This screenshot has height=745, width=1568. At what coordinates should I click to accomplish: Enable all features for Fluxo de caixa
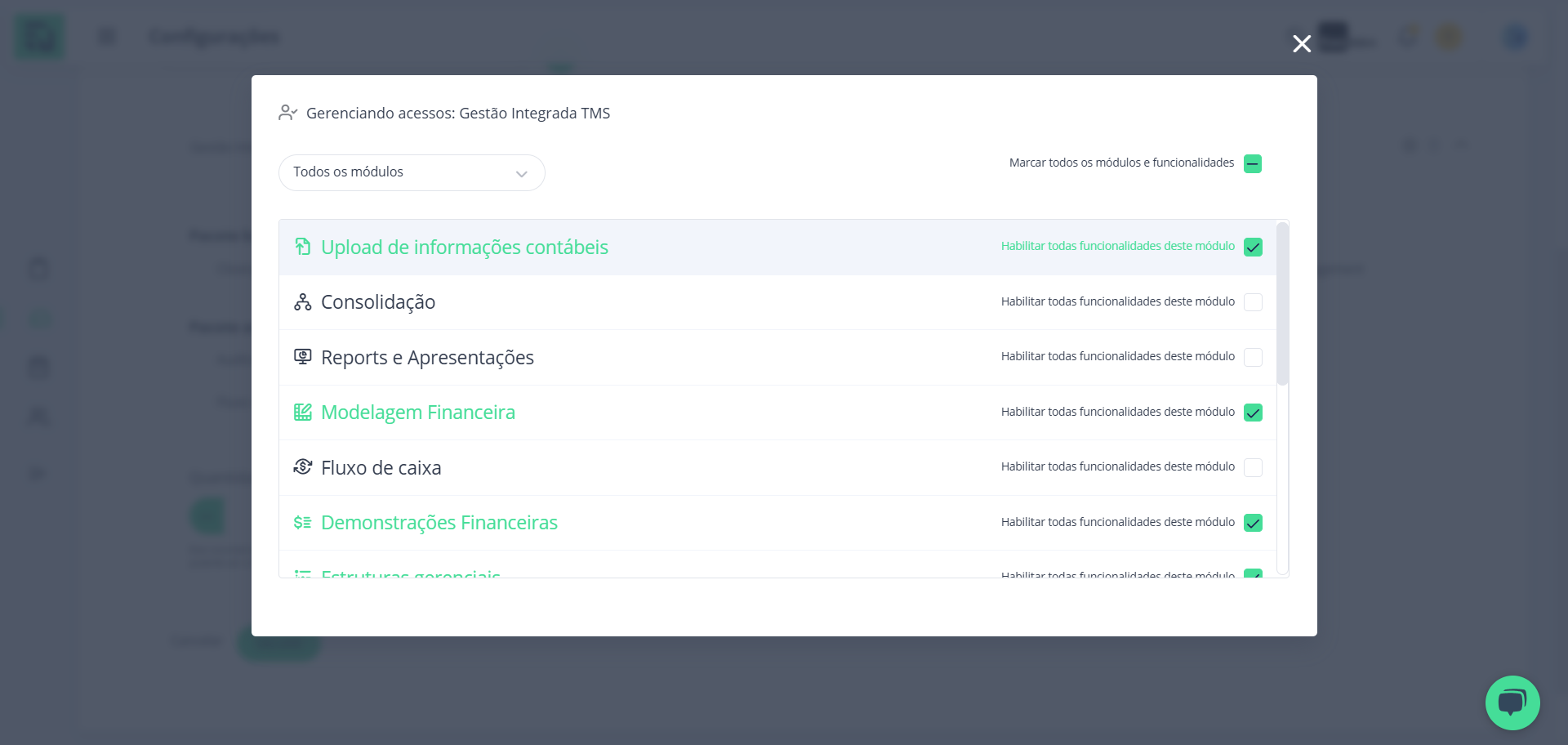click(x=1253, y=467)
